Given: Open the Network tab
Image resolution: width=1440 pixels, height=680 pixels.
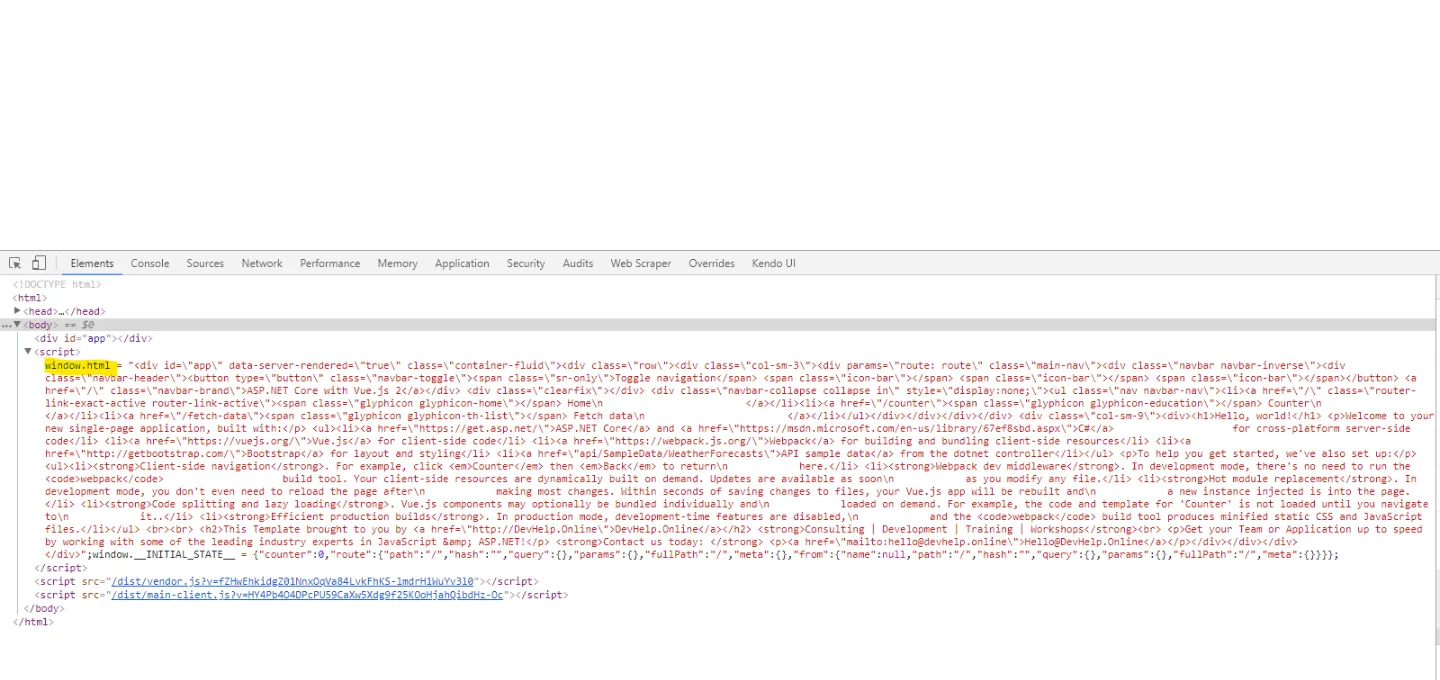Looking at the screenshot, I should coord(262,263).
